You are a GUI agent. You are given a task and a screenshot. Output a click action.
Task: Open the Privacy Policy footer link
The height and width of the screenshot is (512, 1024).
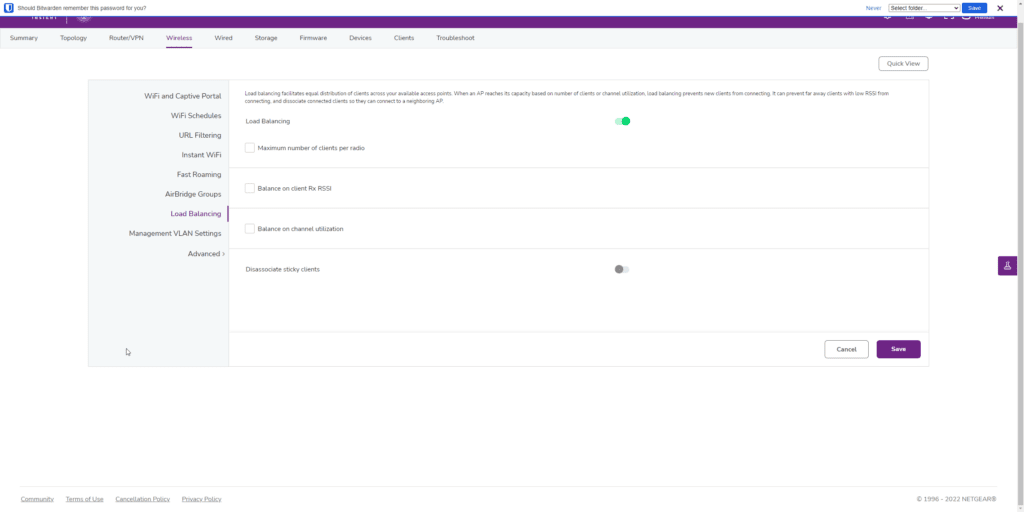pos(201,499)
